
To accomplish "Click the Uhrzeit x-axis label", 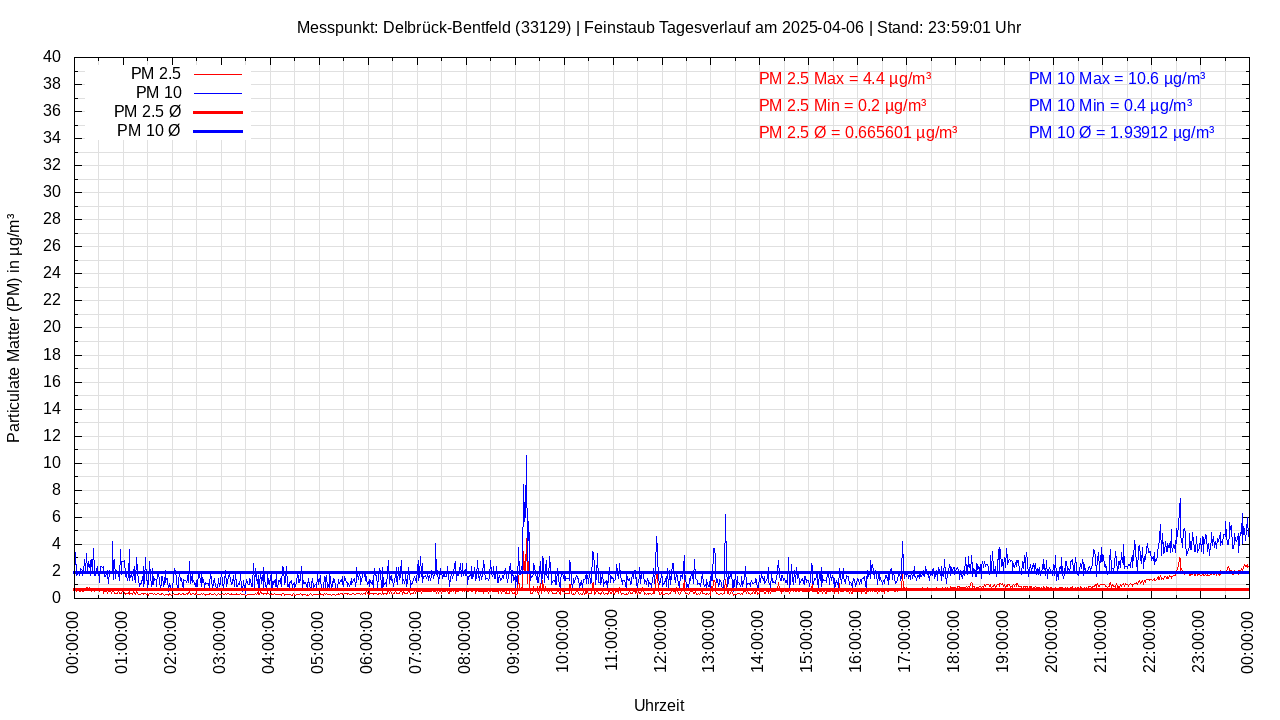I will [659, 705].
